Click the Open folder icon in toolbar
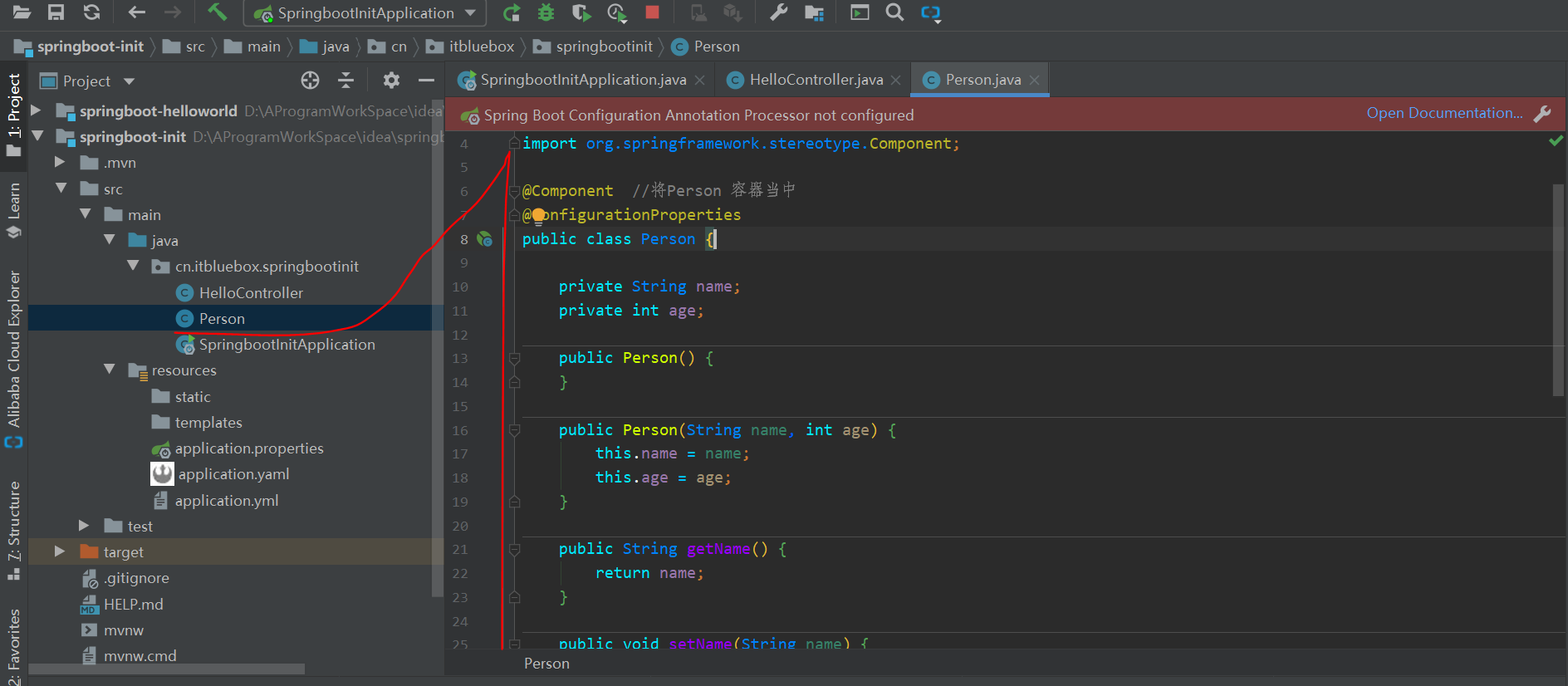This screenshot has width=1568, height=686. pos(22,12)
